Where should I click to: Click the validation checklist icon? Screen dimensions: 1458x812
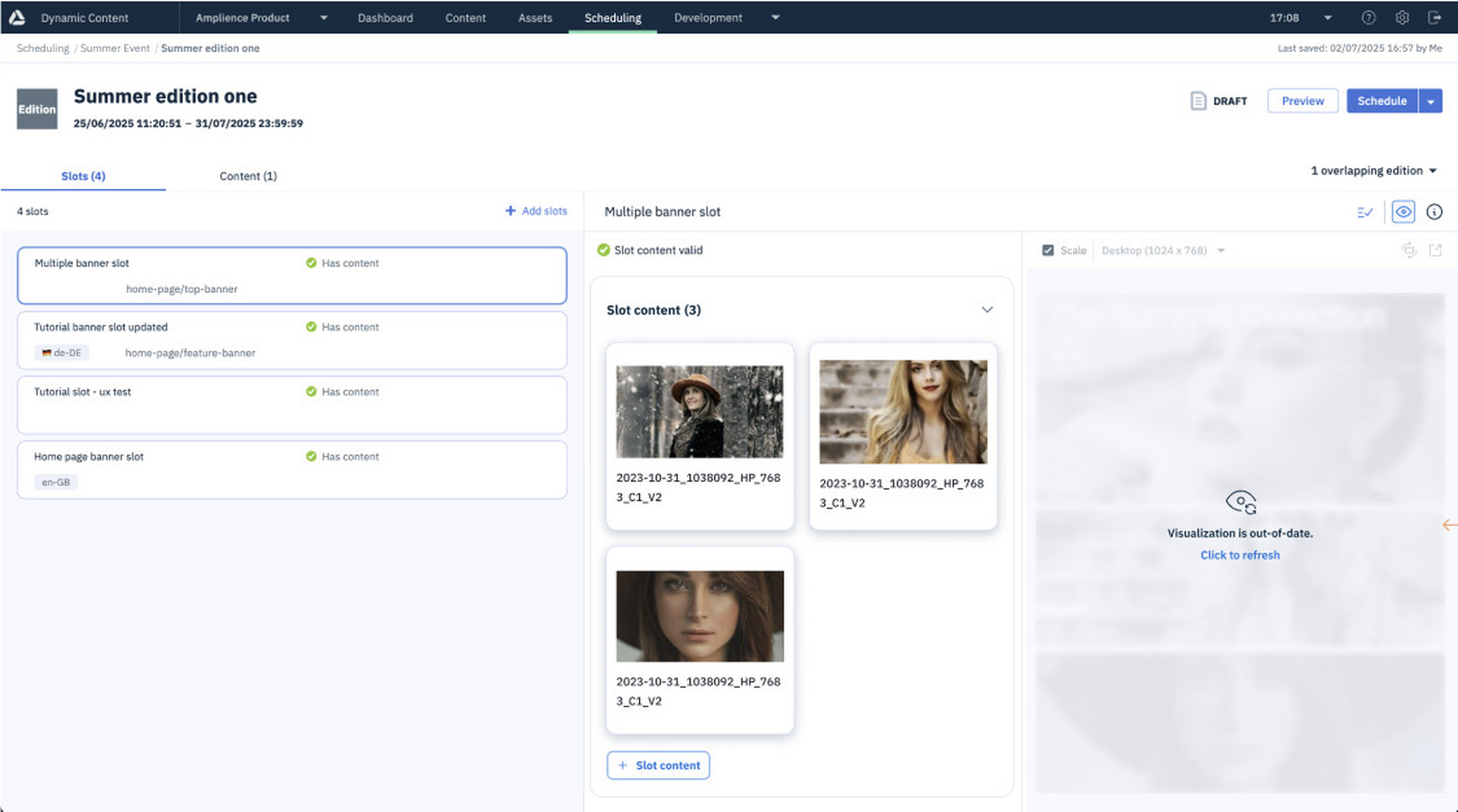pos(1365,212)
